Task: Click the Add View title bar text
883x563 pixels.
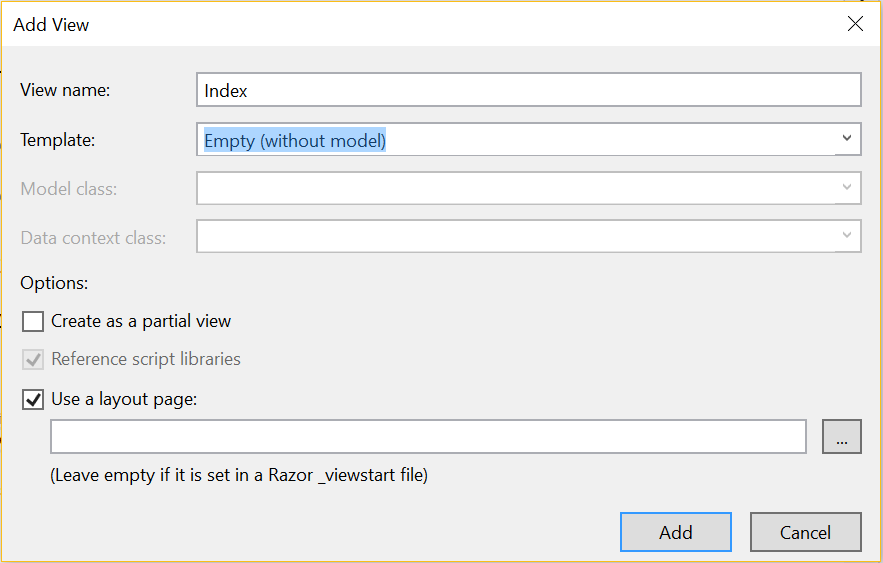Action: point(51,25)
